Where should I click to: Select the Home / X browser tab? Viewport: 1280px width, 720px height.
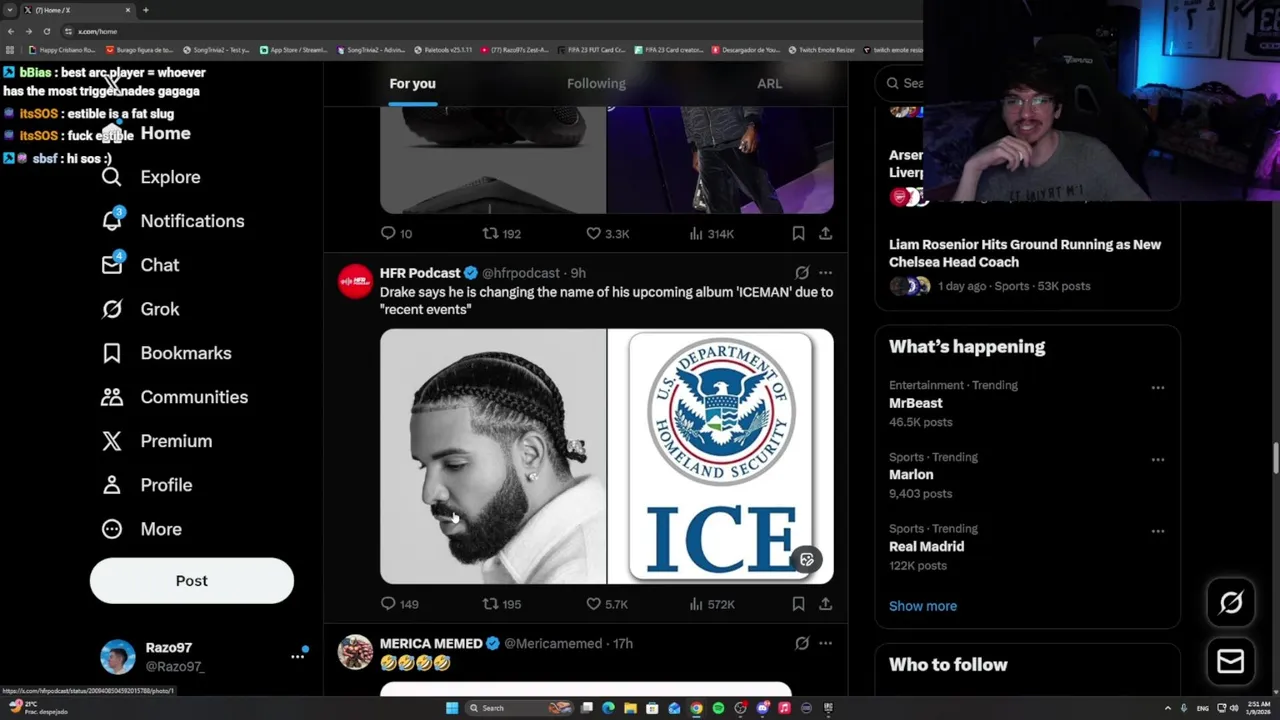click(x=76, y=10)
